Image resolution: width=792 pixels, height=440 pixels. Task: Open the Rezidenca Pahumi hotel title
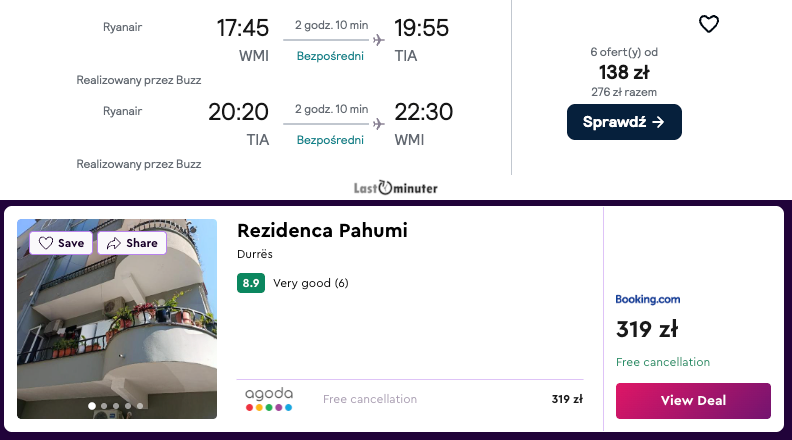tap(322, 231)
